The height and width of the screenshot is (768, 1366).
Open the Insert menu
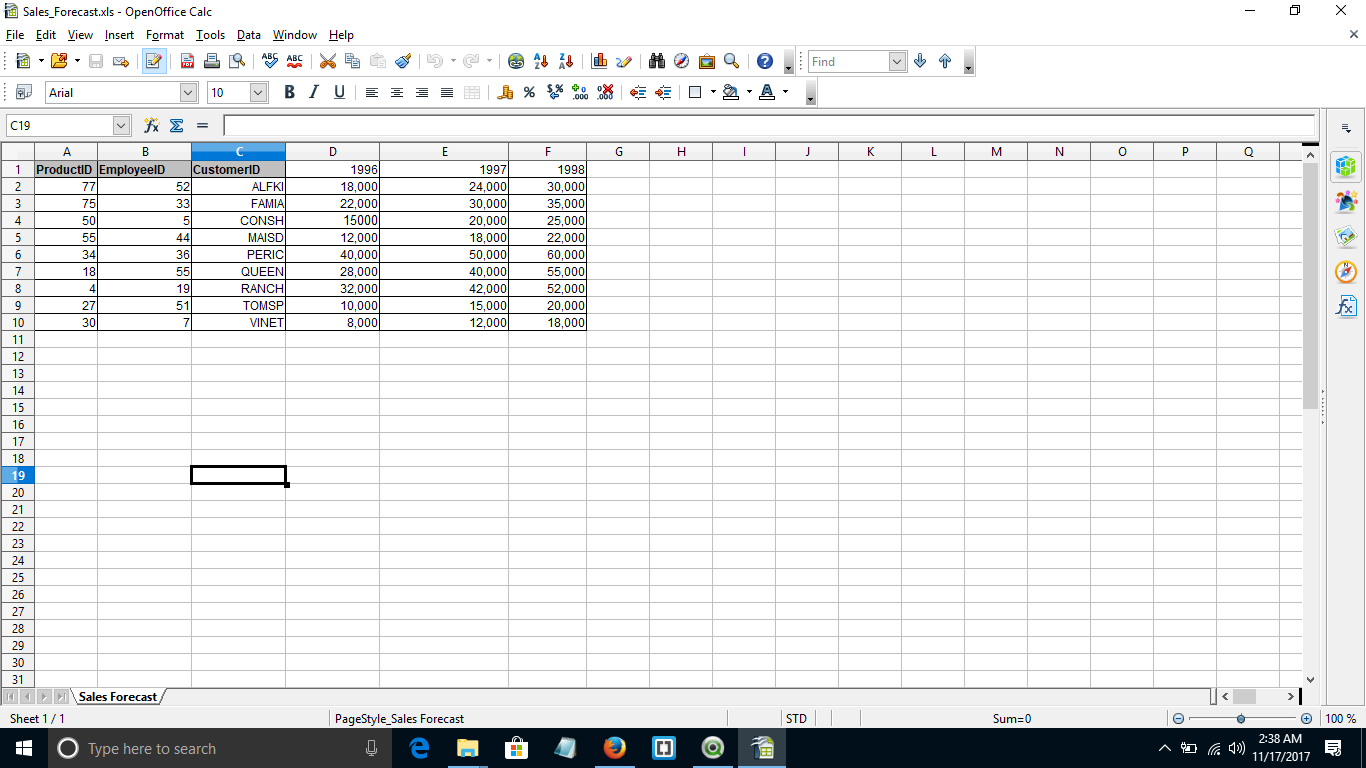click(x=119, y=35)
